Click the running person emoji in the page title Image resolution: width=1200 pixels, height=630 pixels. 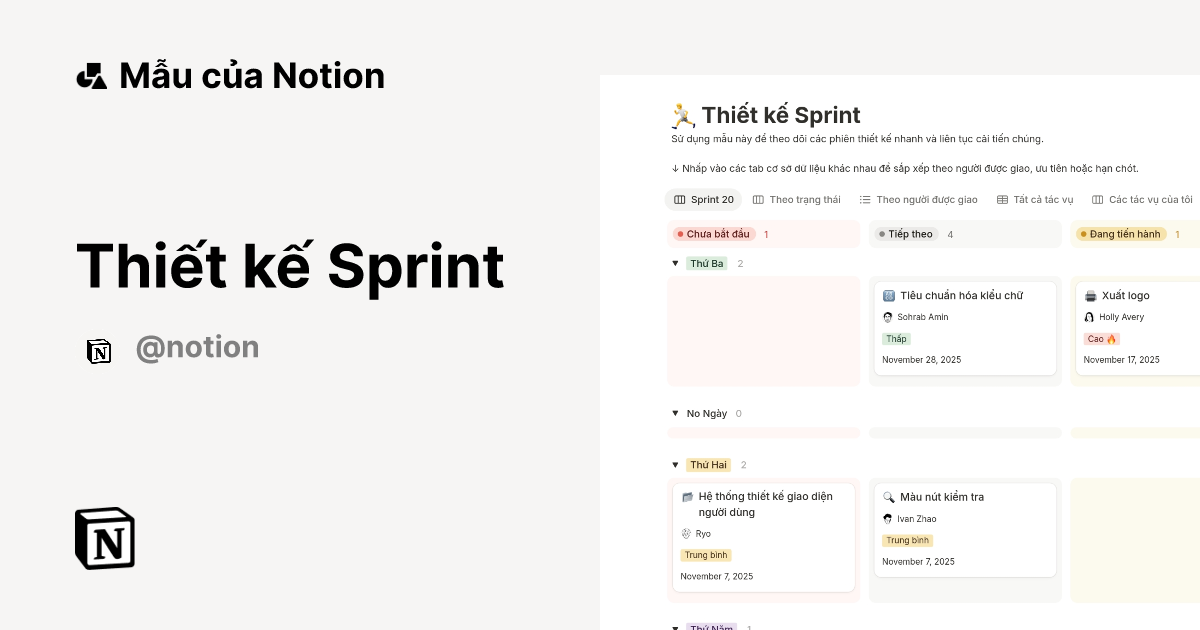point(681,114)
